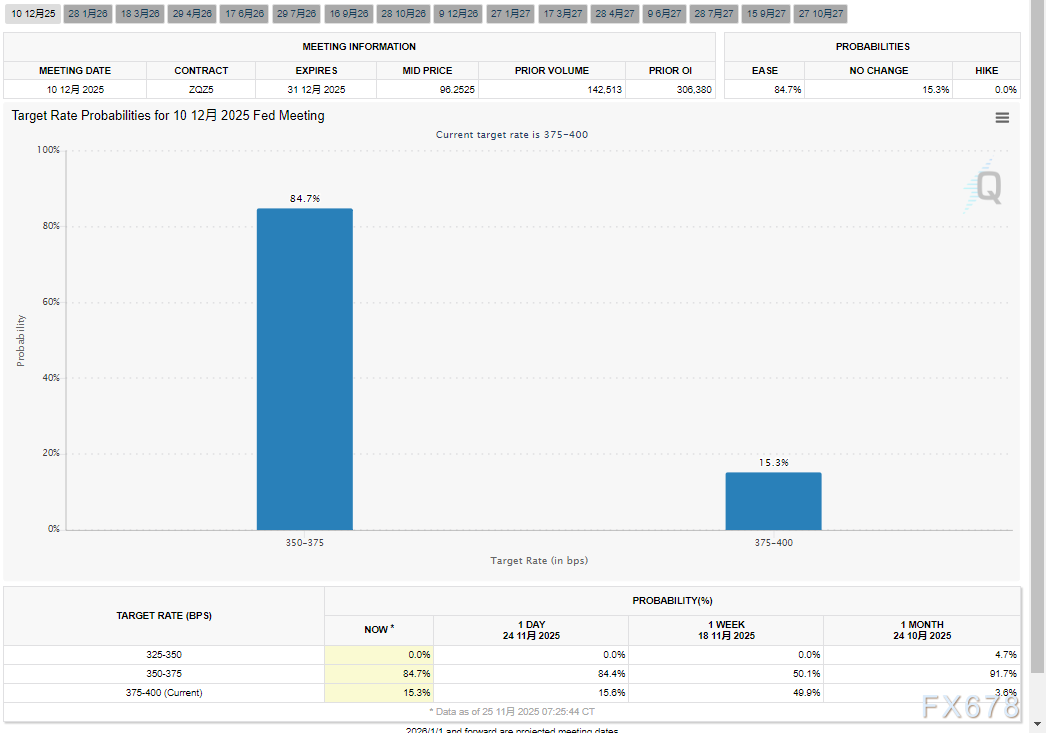Switch to the 28 1月26 meeting tab
The image size is (1050, 742).
[88, 14]
